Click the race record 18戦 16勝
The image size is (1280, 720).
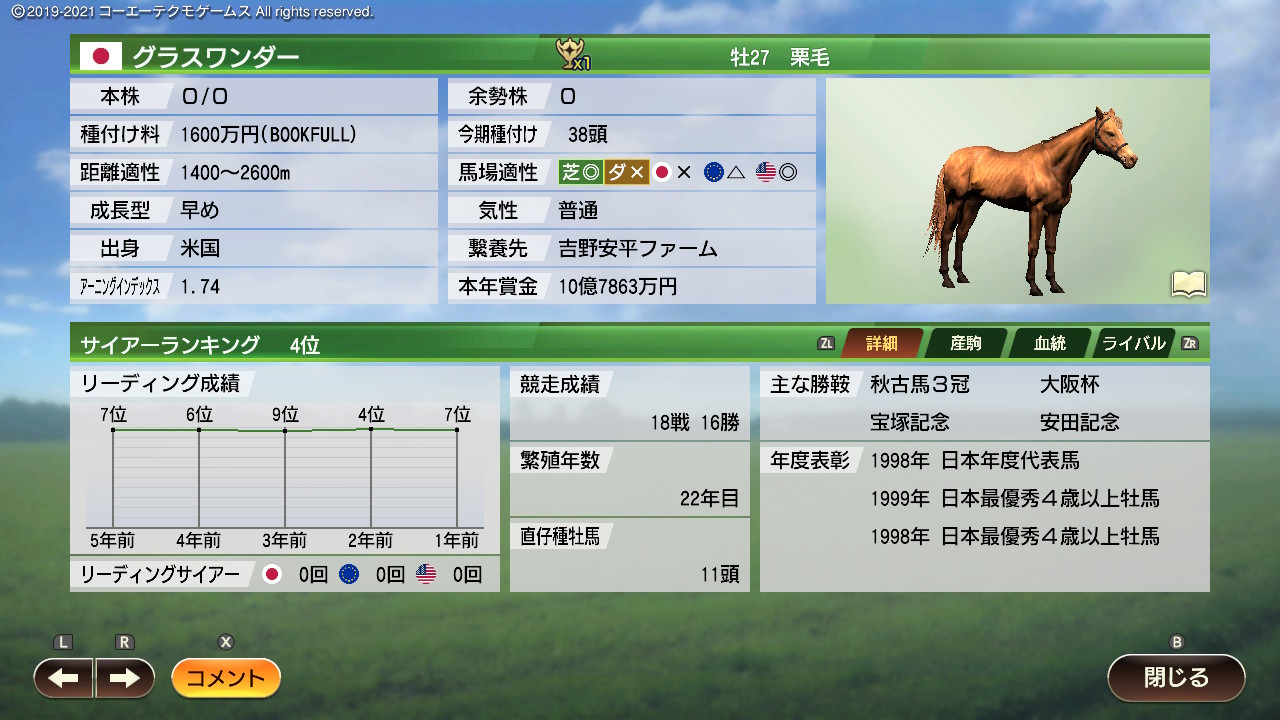(x=695, y=422)
